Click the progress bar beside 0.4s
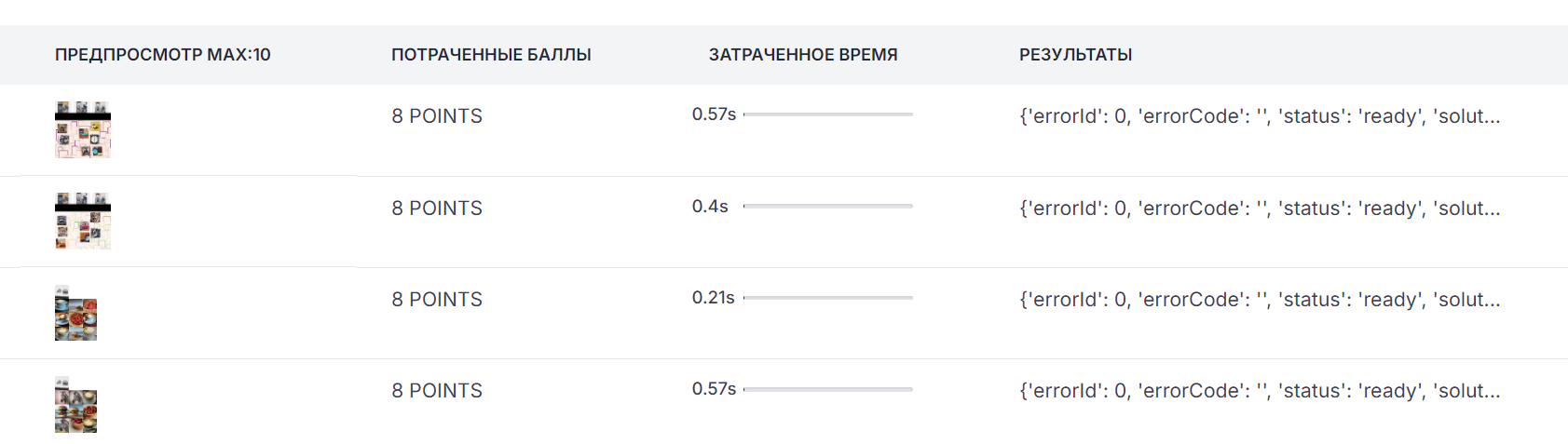The height and width of the screenshot is (444, 1568). coord(827,206)
